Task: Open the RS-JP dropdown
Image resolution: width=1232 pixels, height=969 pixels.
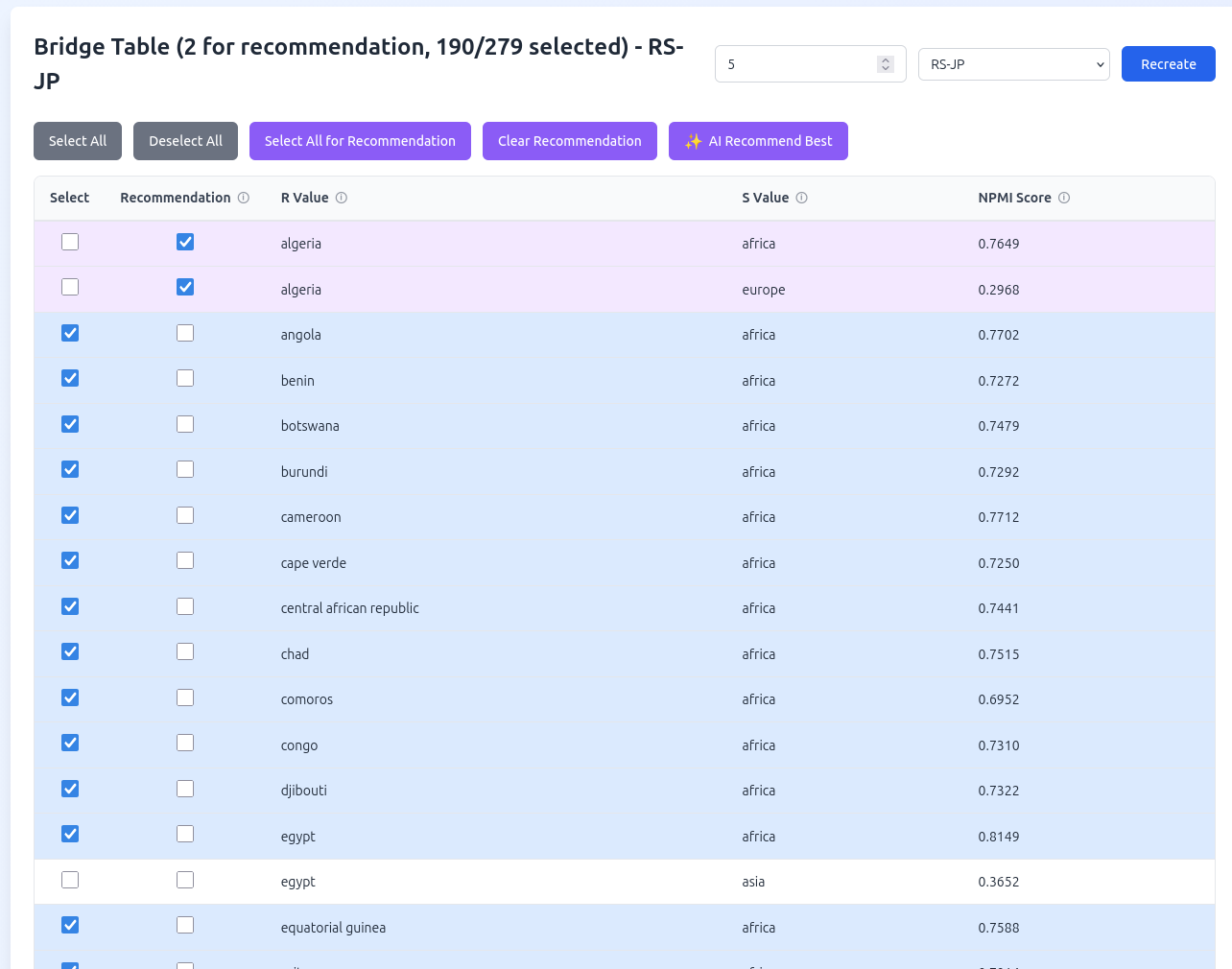Action: pyautogui.click(x=1013, y=64)
